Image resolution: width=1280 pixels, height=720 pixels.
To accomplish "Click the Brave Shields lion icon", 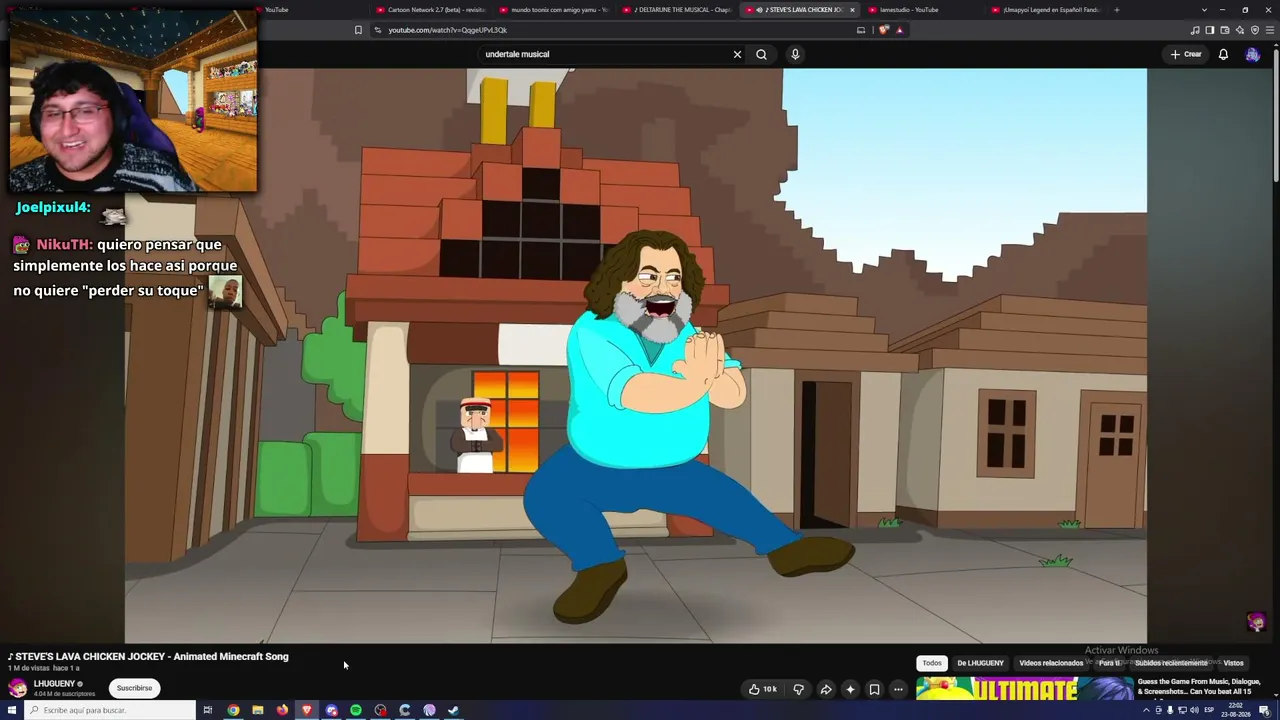I will [884, 30].
